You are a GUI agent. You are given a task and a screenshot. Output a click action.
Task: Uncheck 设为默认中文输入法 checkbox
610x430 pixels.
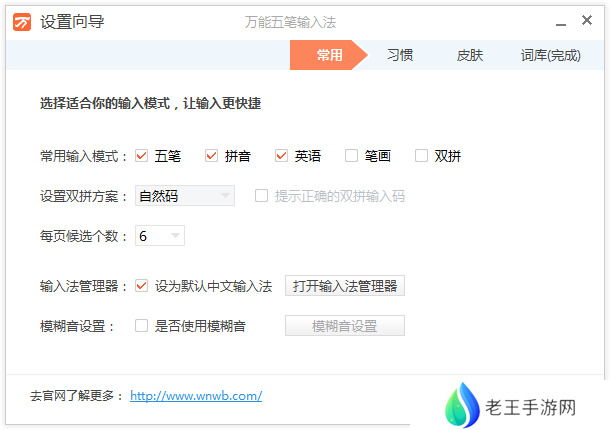point(142,286)
